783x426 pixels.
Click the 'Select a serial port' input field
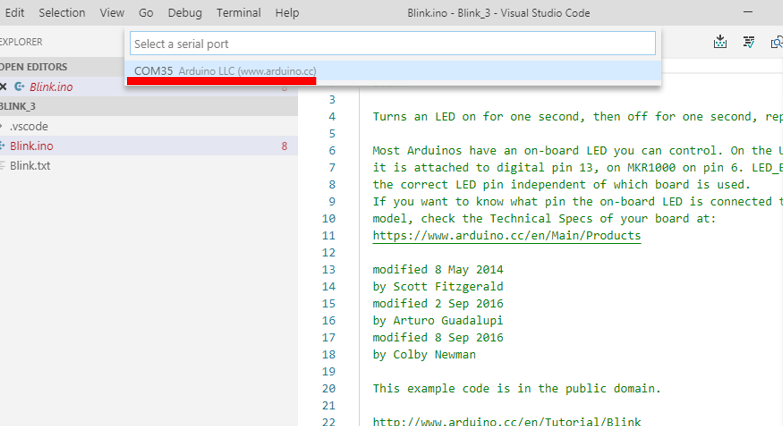click(392, 44)
